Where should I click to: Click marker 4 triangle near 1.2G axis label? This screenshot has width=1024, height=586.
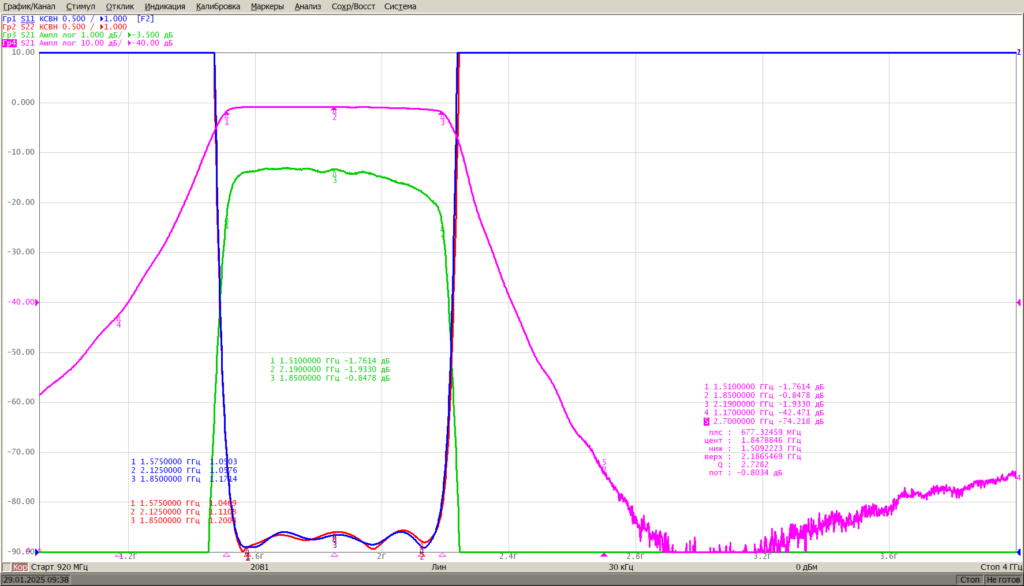click(x=118, y=555)
